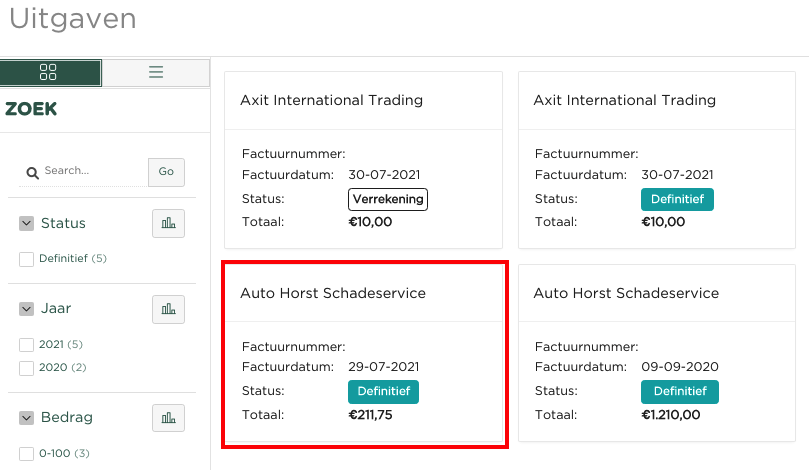Open chart for Bedrag filter
This screenshot has width=809, height=470.
tap(168, 417)
